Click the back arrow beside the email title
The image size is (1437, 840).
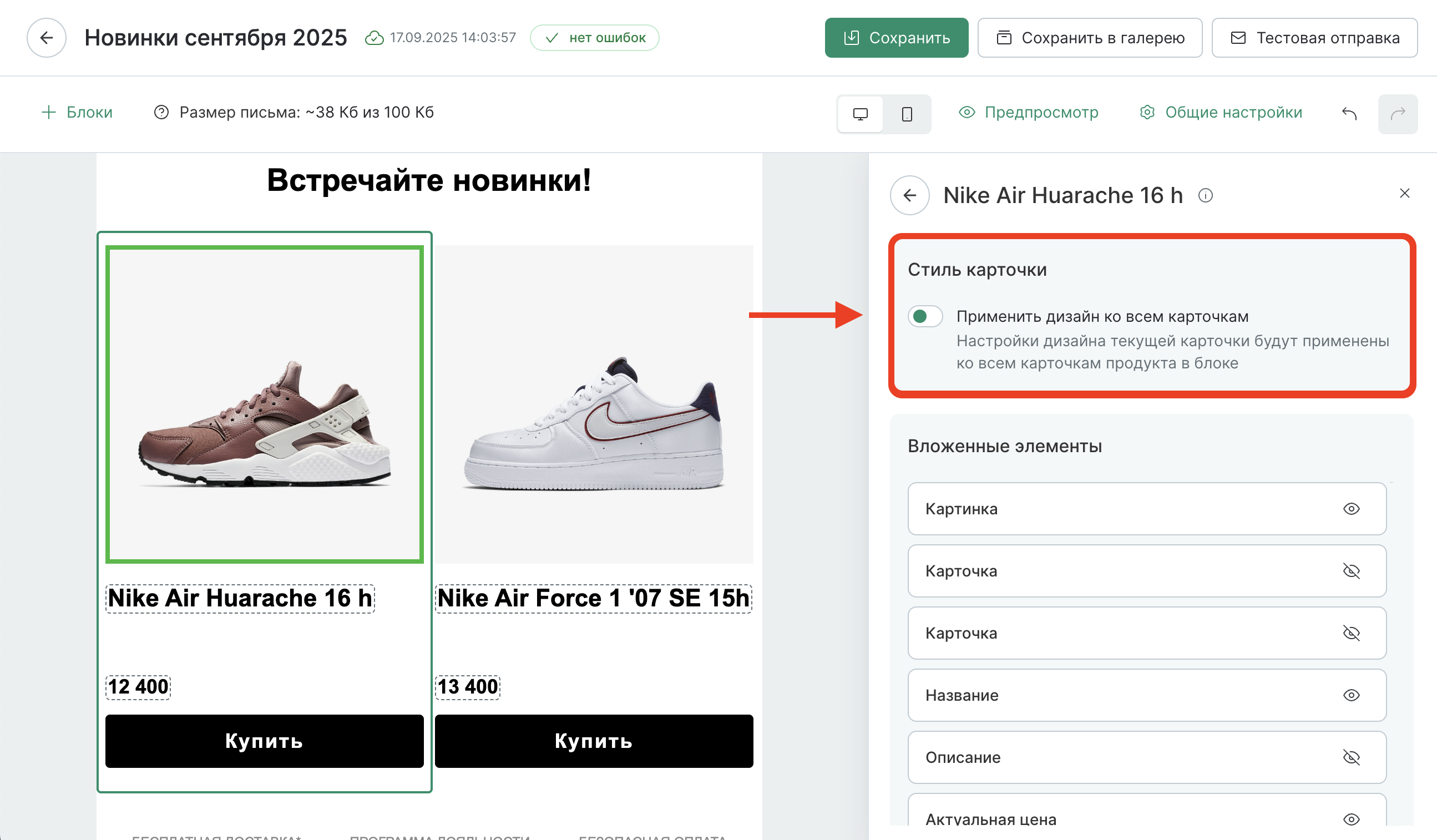(46, 38)
